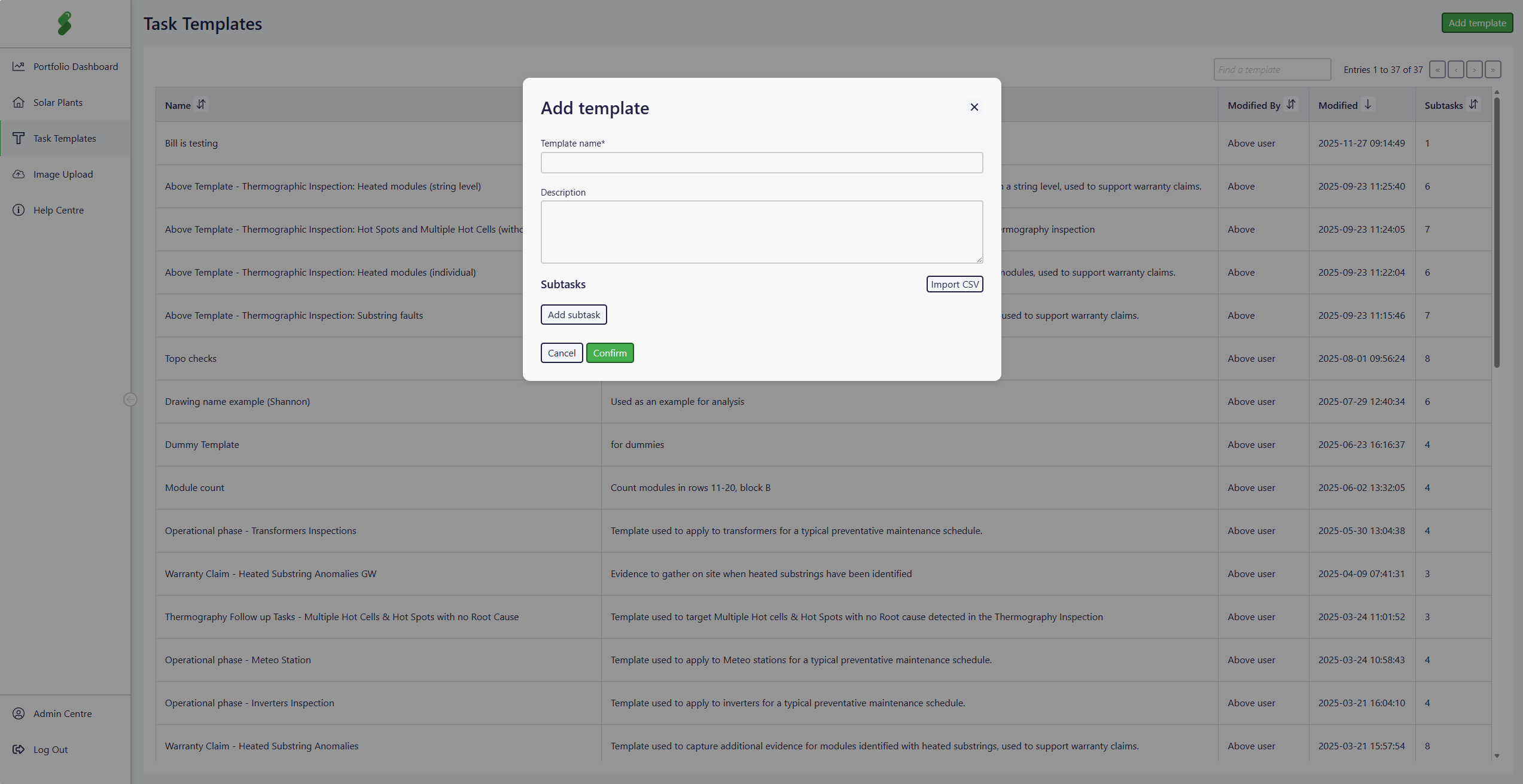The width and height of the screenshot is (1523, 784).
Task: Click the Add subtask button
Action: point(574,315)
